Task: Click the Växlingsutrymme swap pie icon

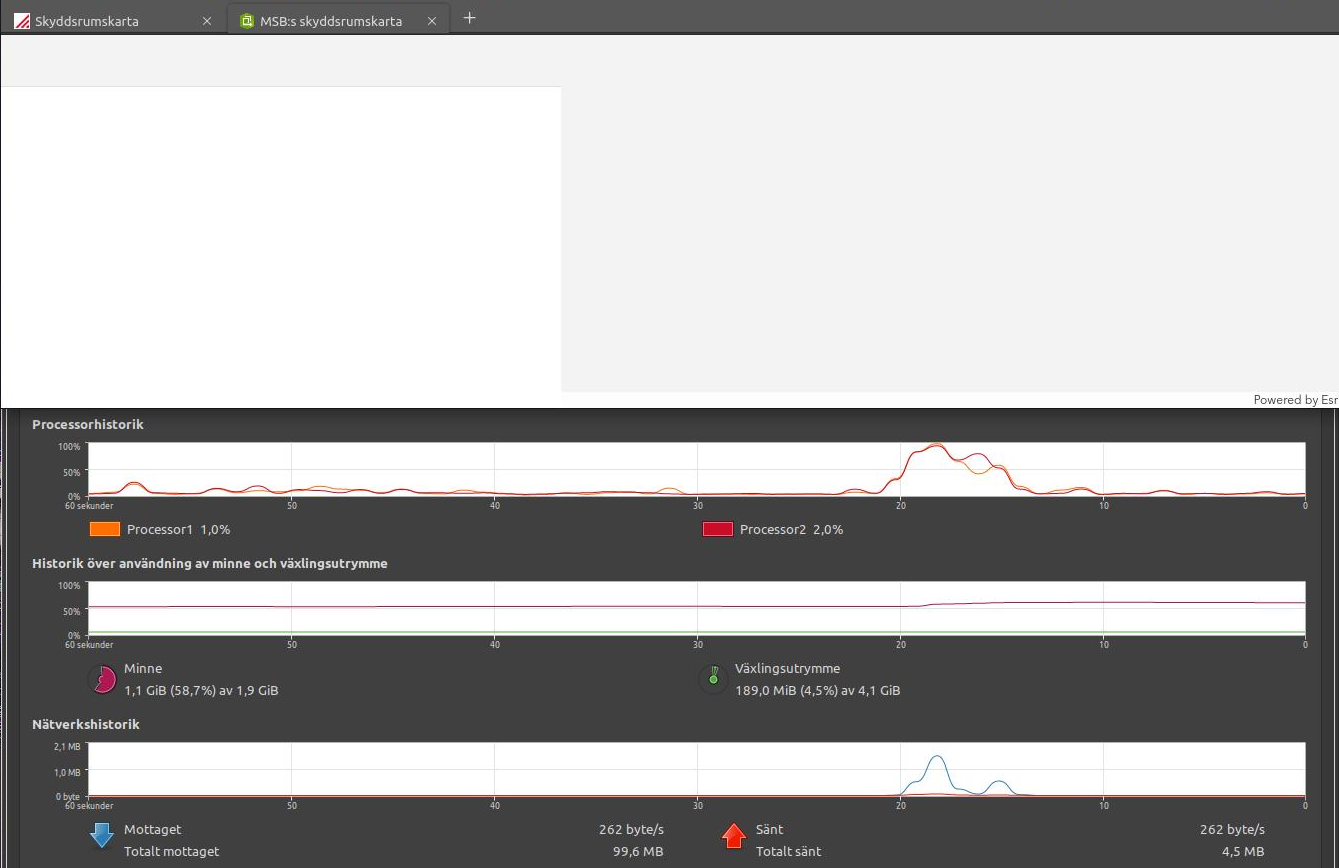Action: (x=713, y=679)
